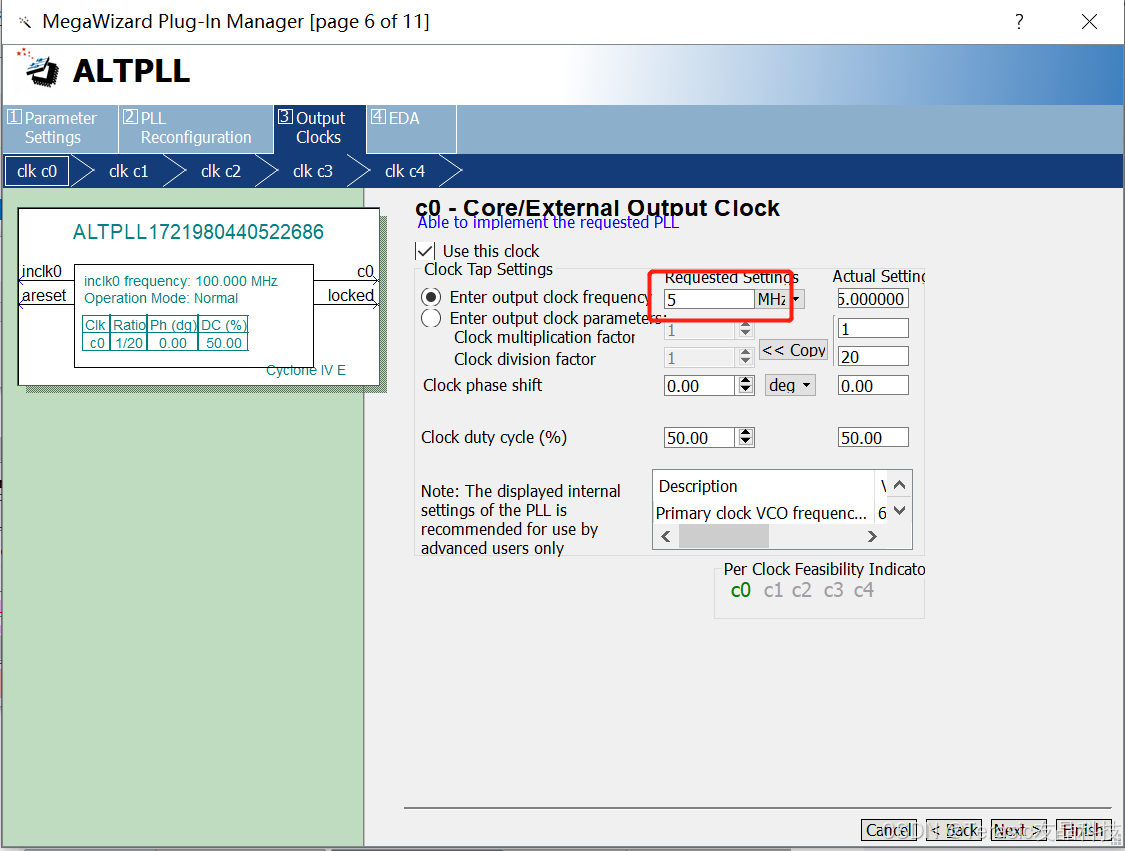Click the Able to implement status message
Viewport: 1125px width, 851px height.
click(548, 222)
